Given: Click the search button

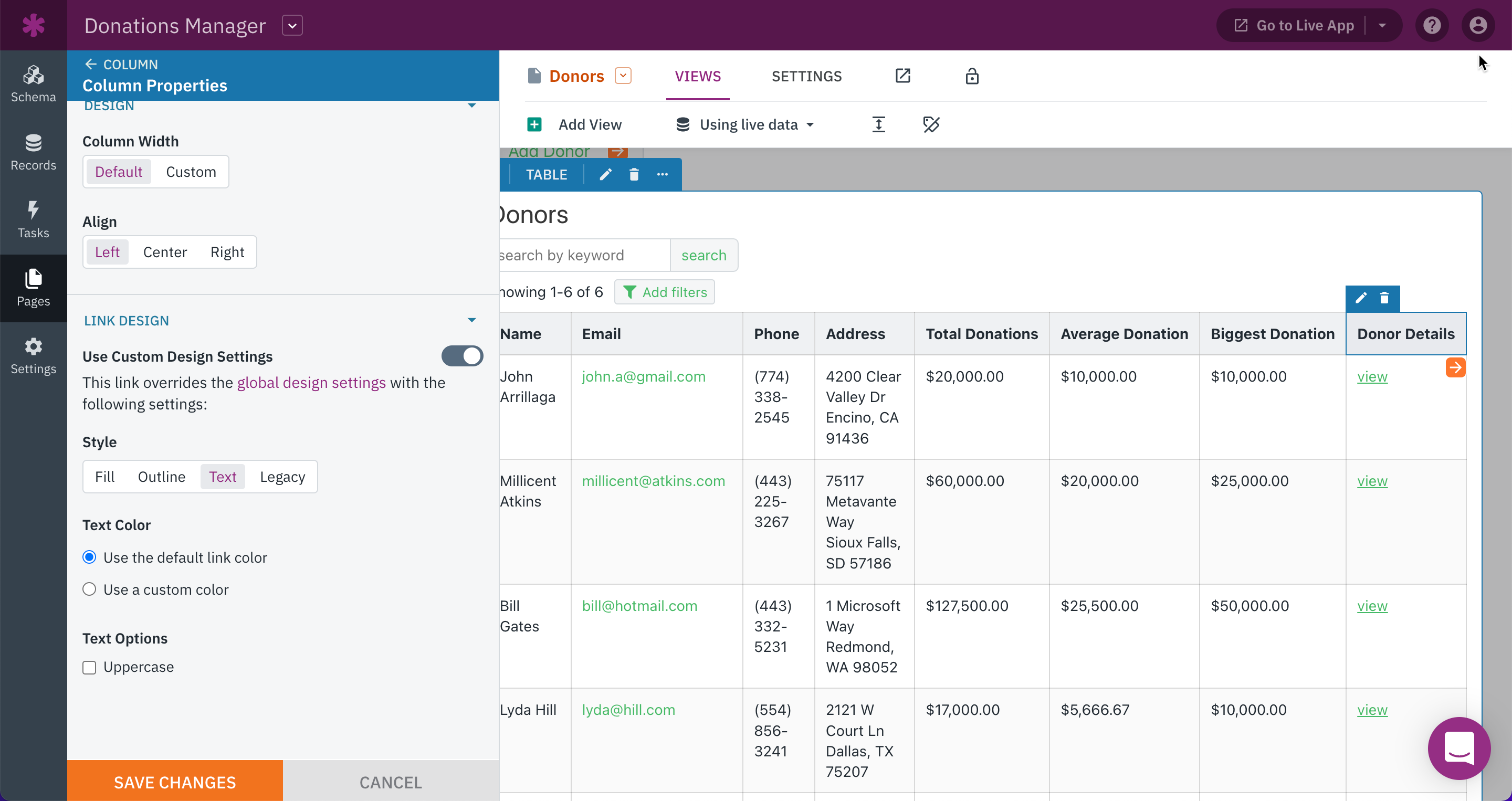Looking at the screenshot, I should coord(703,255).
